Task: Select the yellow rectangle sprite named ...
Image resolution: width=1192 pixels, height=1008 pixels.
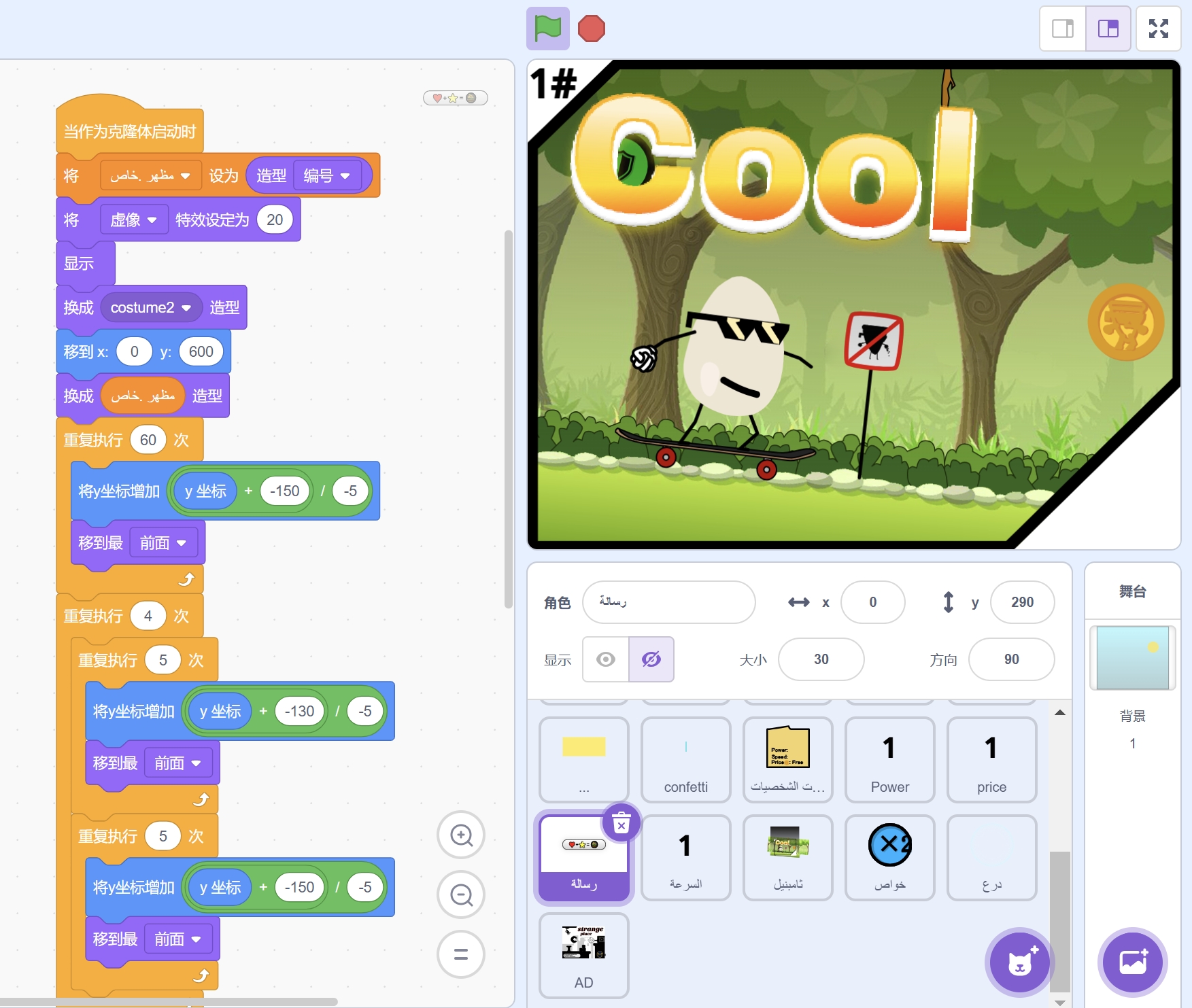Action: 584,760
